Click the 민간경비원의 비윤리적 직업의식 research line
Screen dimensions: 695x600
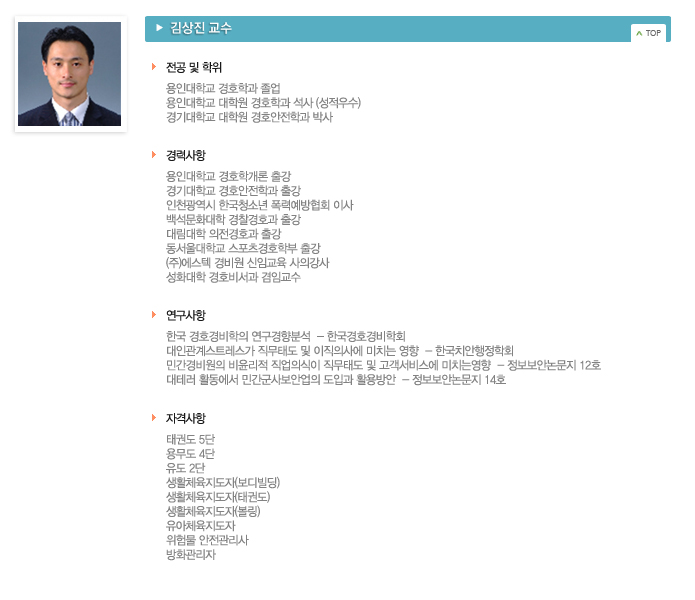tap(383, 365)
